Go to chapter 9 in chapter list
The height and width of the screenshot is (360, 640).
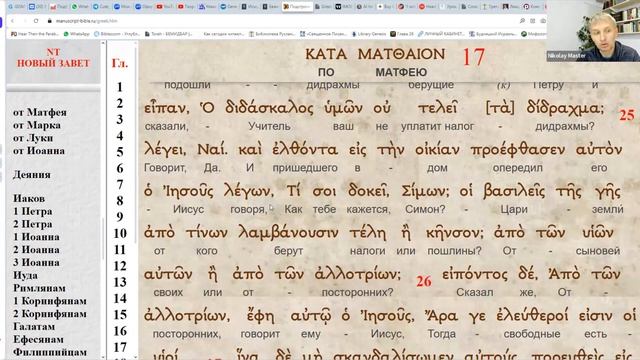click(x=120, y=217)
